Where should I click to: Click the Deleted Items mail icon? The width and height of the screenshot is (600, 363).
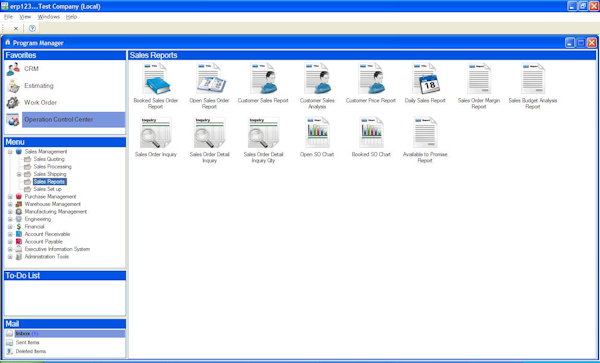10,352
